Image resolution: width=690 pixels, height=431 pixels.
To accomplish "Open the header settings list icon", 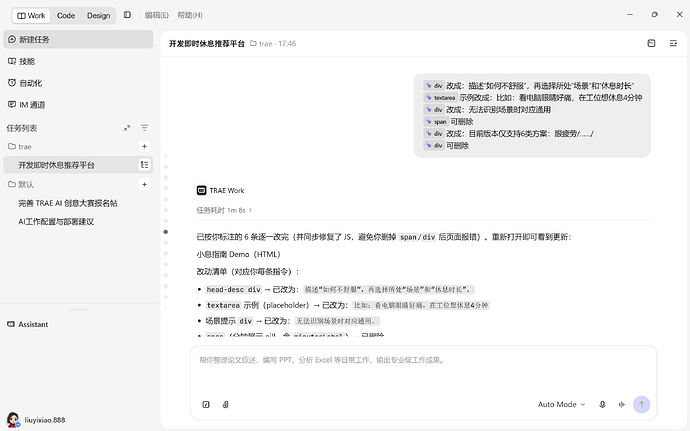I will pos(673,43).
